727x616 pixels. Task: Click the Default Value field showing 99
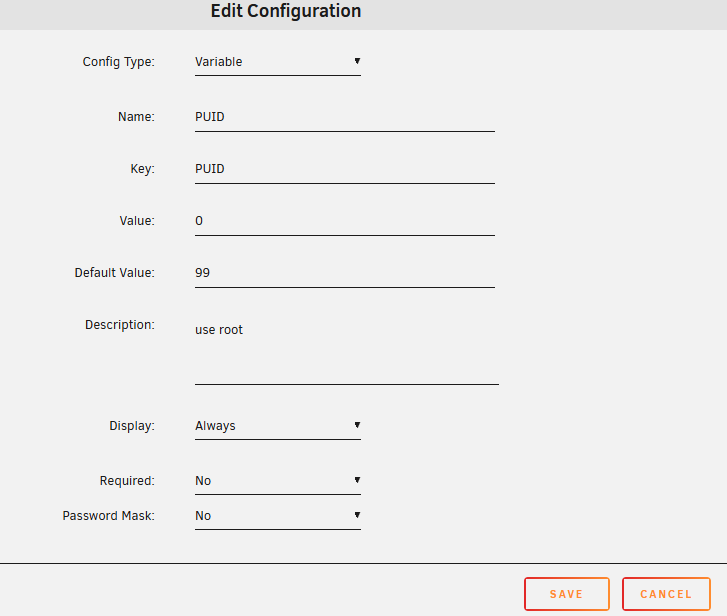click(345, 273)
